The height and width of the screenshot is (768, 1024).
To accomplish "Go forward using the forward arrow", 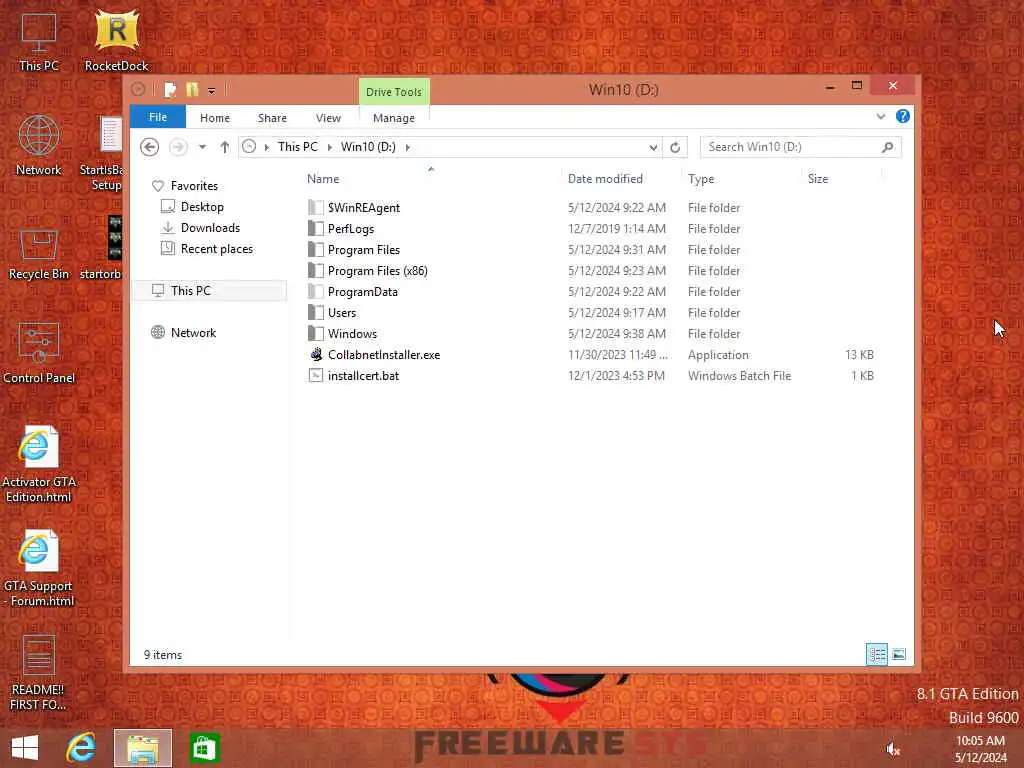I will (x=178, y=147).
